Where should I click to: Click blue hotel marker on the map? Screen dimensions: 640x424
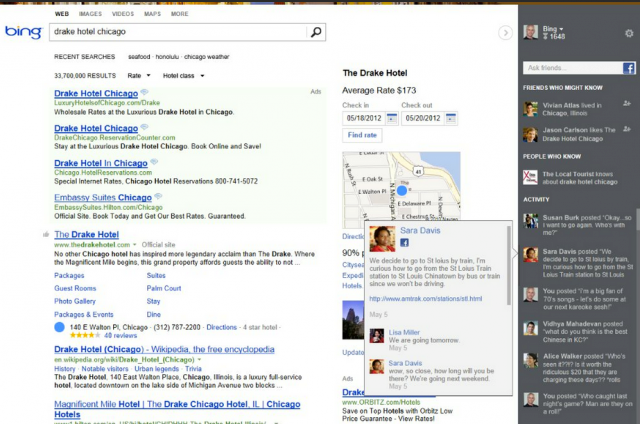pyautogui.click(x=402, y=190)
